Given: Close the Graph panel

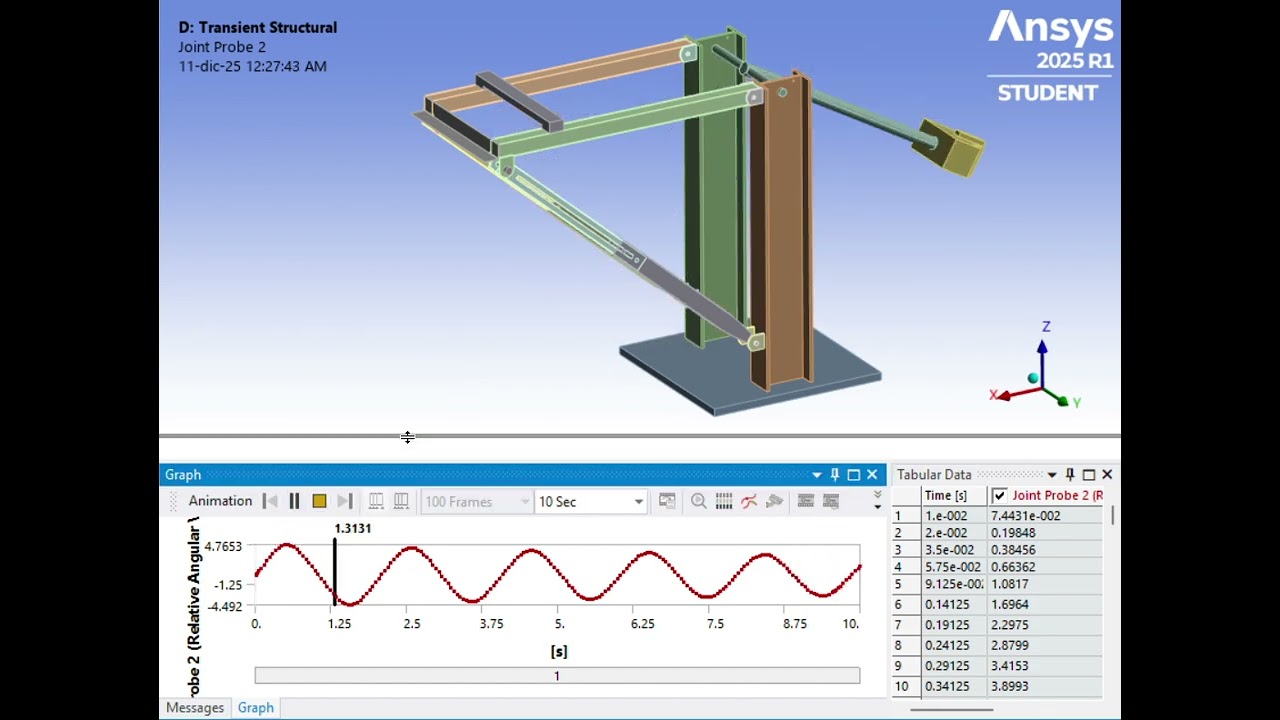Looking at the screenshot, I should (x=872, y=475).
